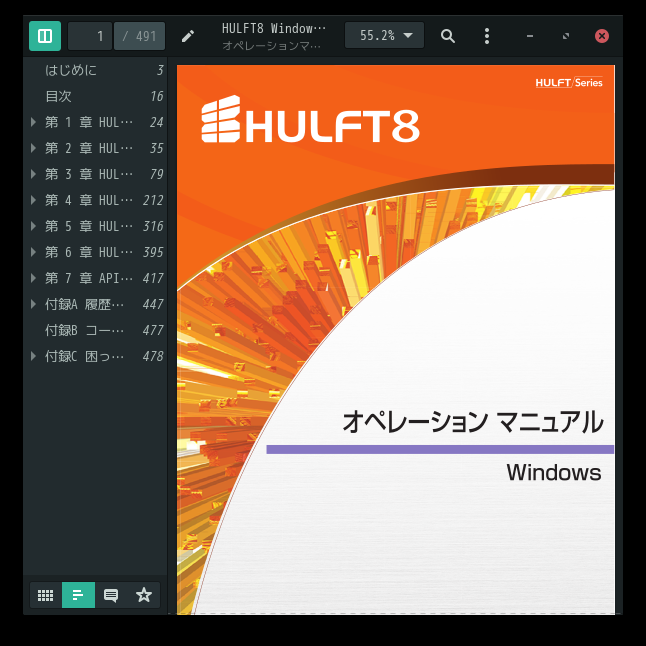Go to the はじめに outline entry
The image size is (646, 646).
pos(95,70)
